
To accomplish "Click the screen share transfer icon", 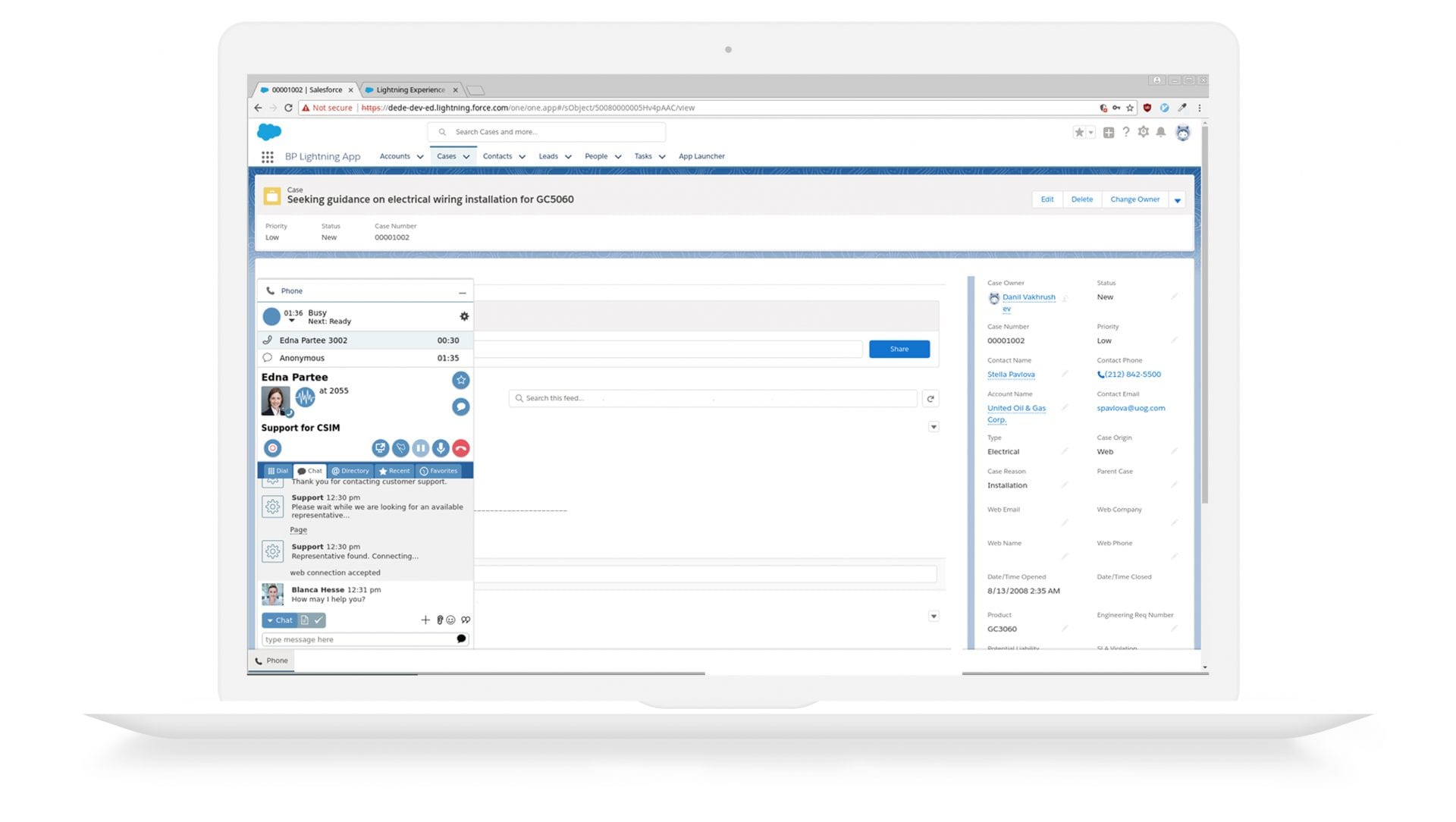I will point(381,448).
